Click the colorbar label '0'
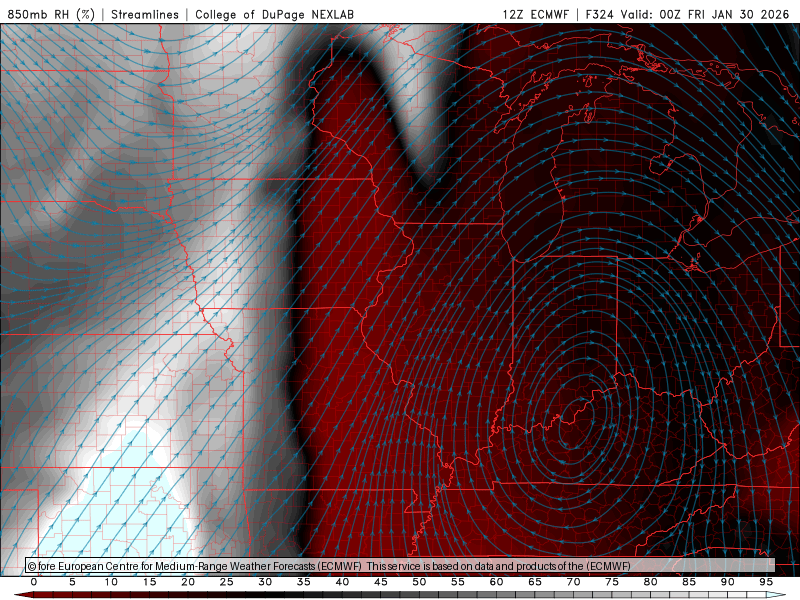The height and width of the screenshot is (600, 800). point(34,582)
